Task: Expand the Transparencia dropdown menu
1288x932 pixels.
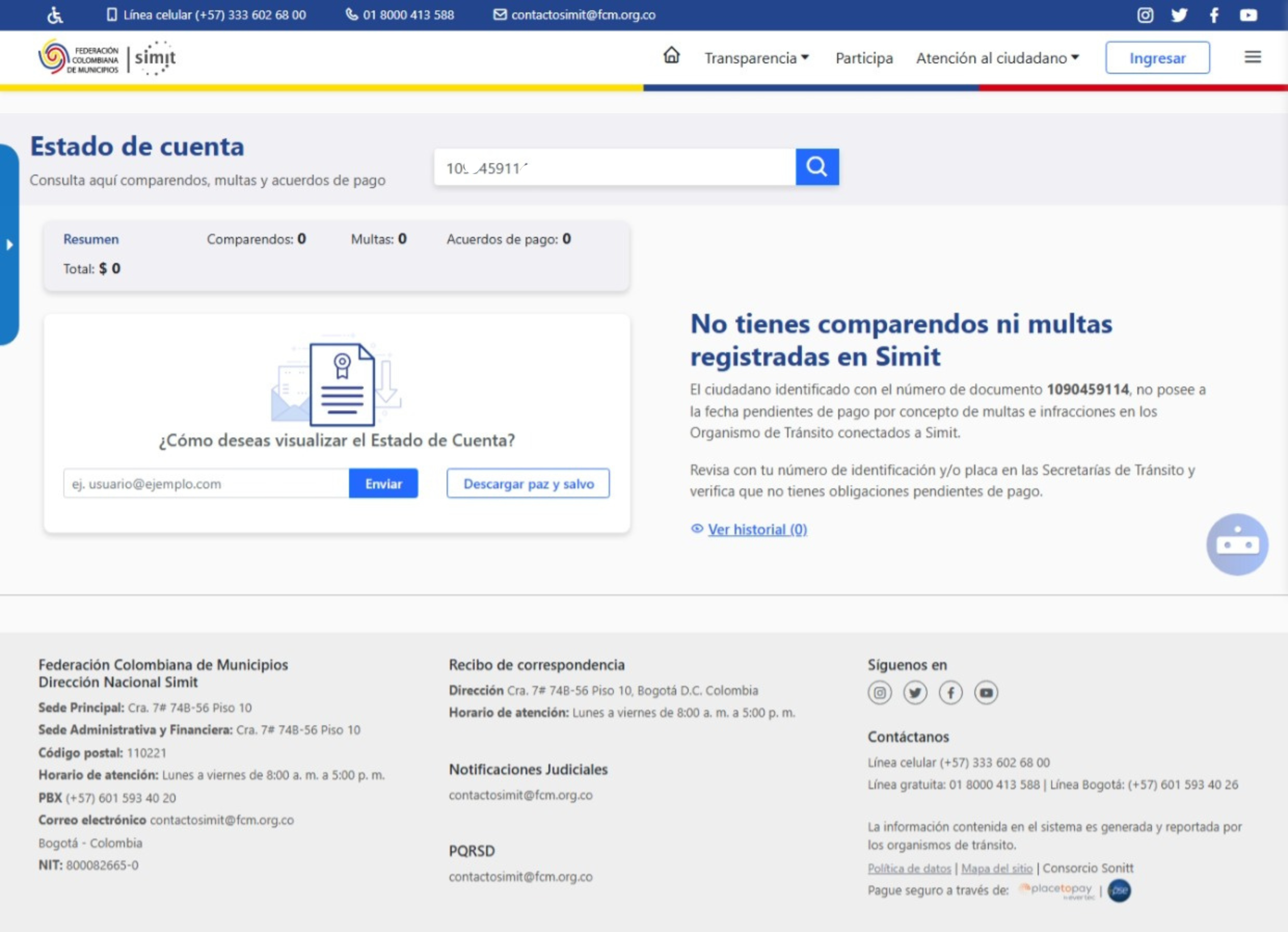Action: click(757, 58)
